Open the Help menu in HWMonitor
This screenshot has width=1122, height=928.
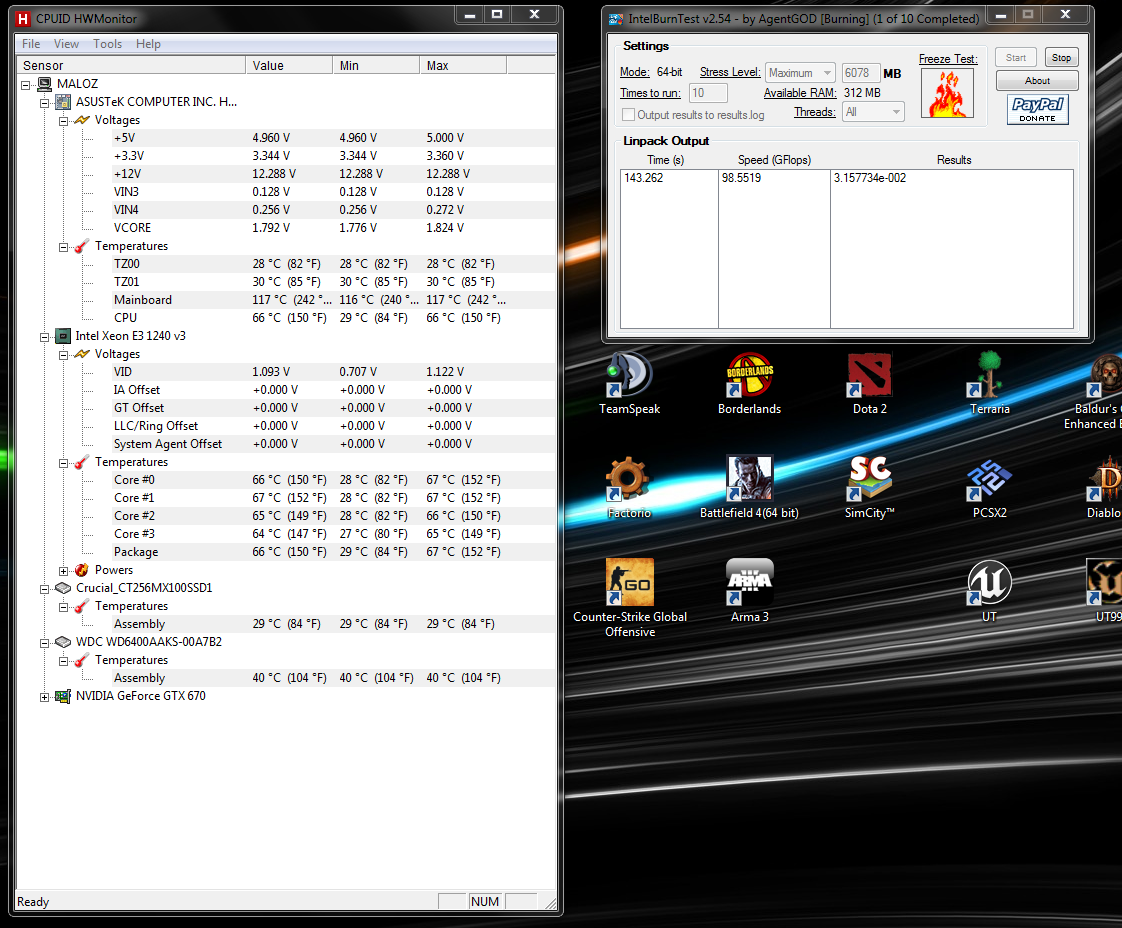click(148, 44)
